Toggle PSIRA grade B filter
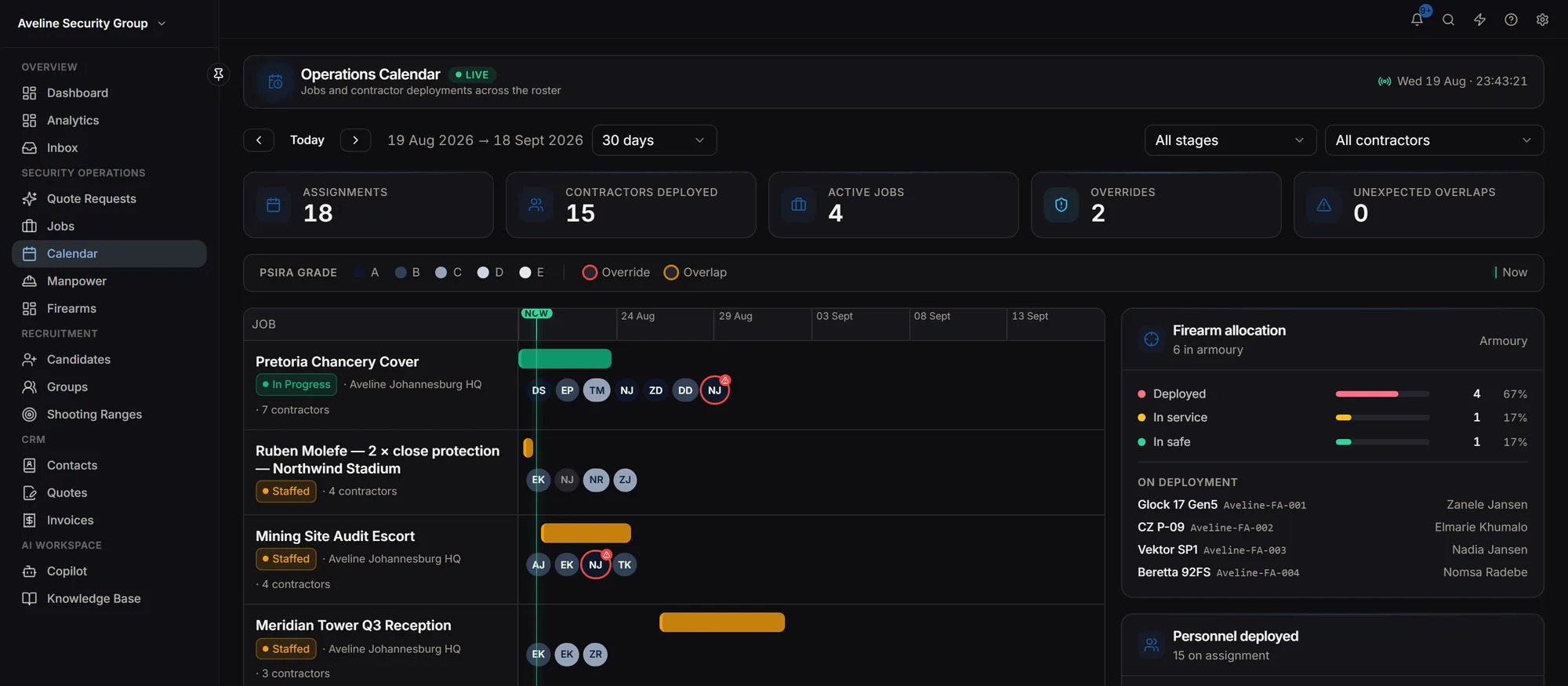This screenshot has width=1568, height=686. tap(408, 273)
